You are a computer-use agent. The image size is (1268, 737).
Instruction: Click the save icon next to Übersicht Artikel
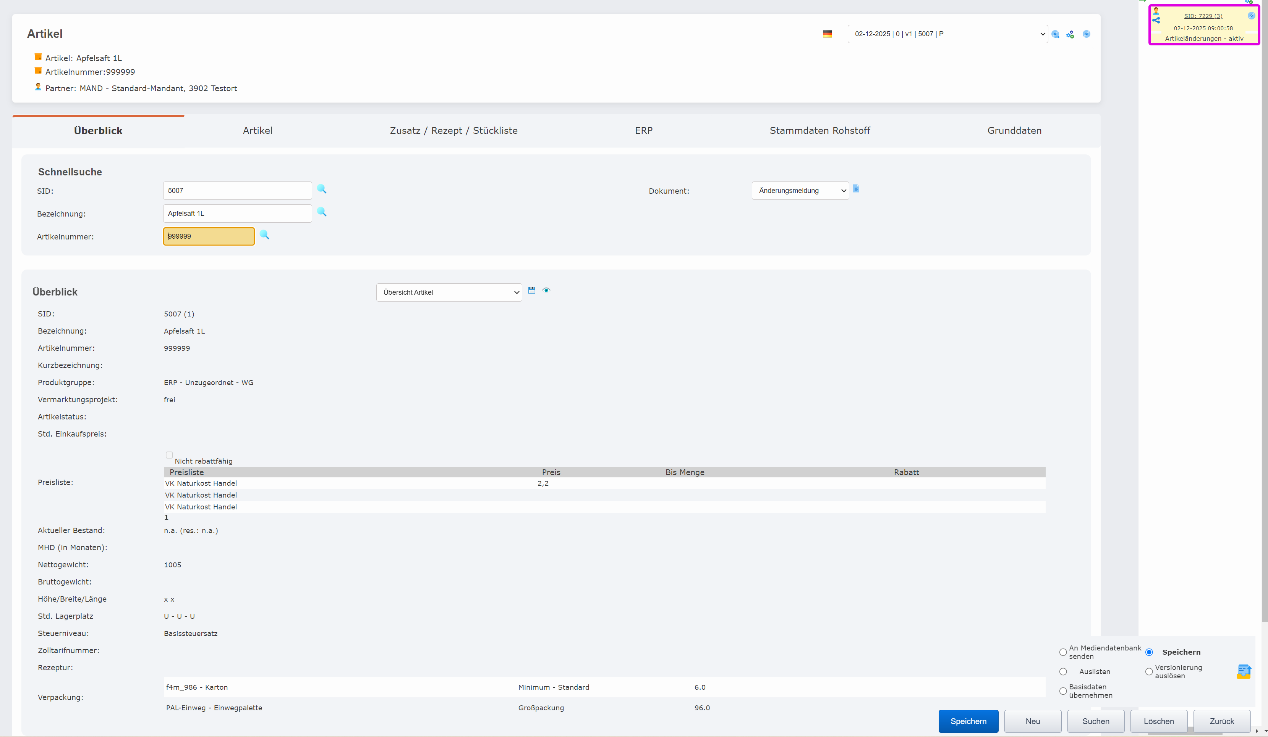532,290
